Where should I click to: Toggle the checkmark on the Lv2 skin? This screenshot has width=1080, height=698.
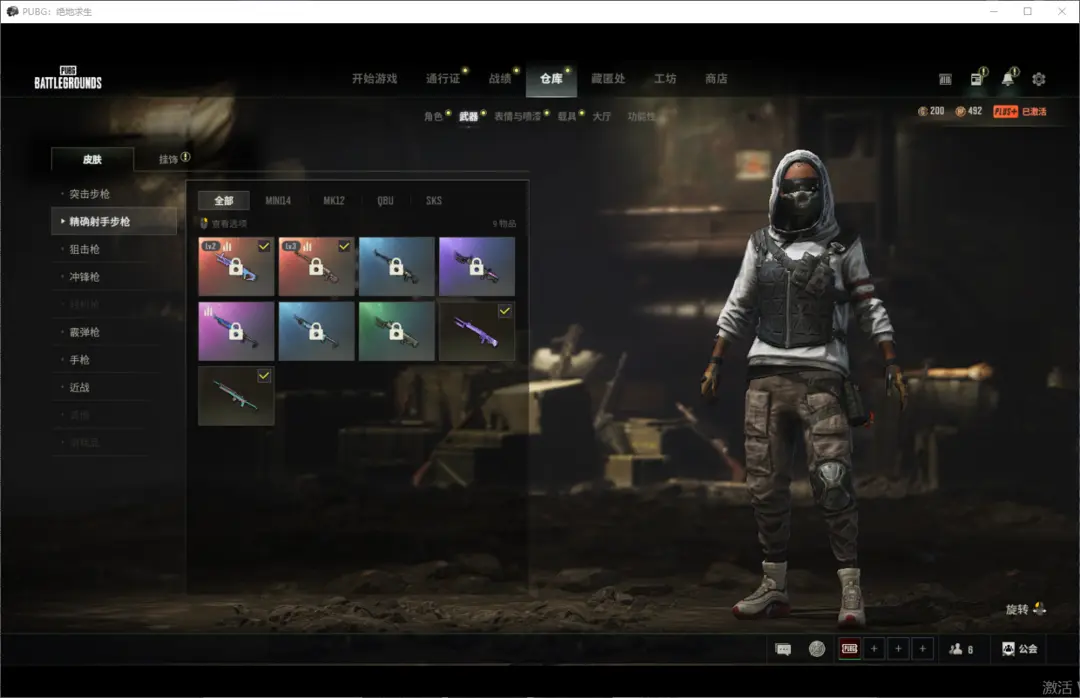tap(264, 246)
